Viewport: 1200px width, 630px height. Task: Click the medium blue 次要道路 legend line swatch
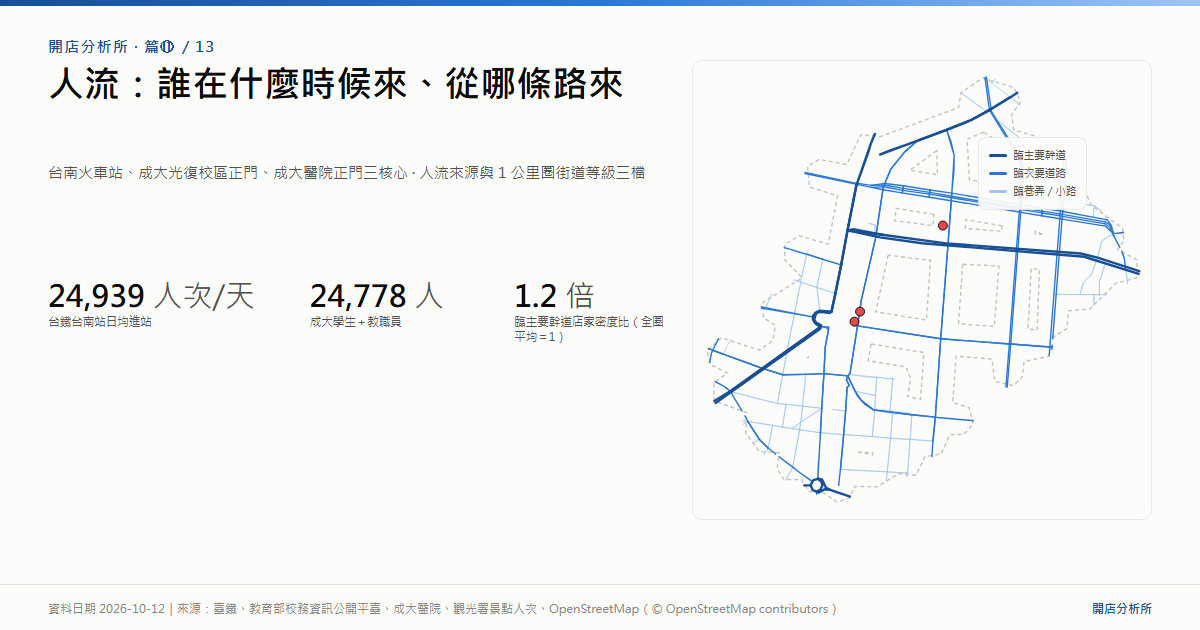pos(998,174)
